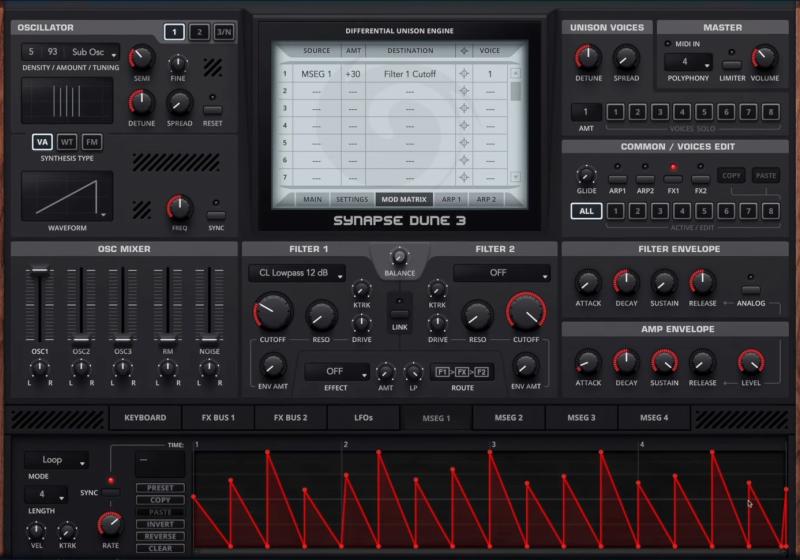Click the MSEG REVERSE button
Image resolution: width=800 pixels, height=560 pixels.
[x=160, y=537]
